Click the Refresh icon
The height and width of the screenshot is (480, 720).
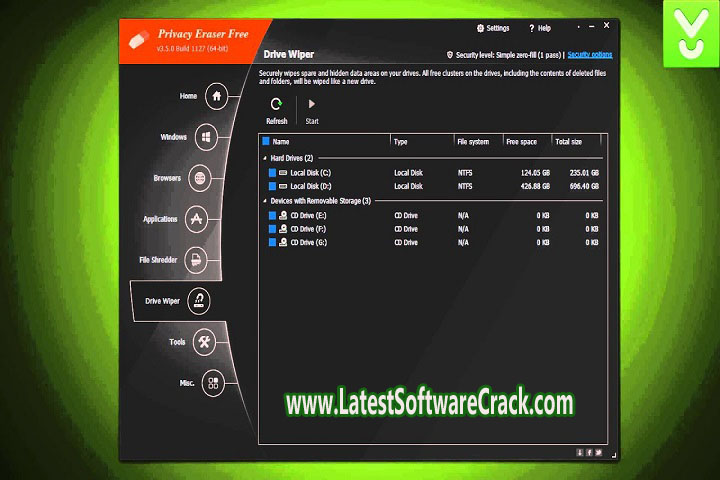click(x=276, y=104)
